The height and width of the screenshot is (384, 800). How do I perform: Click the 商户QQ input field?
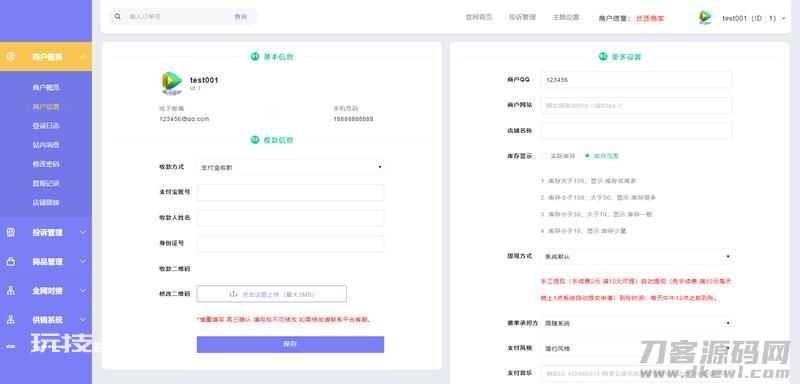[x=636, y=80]
